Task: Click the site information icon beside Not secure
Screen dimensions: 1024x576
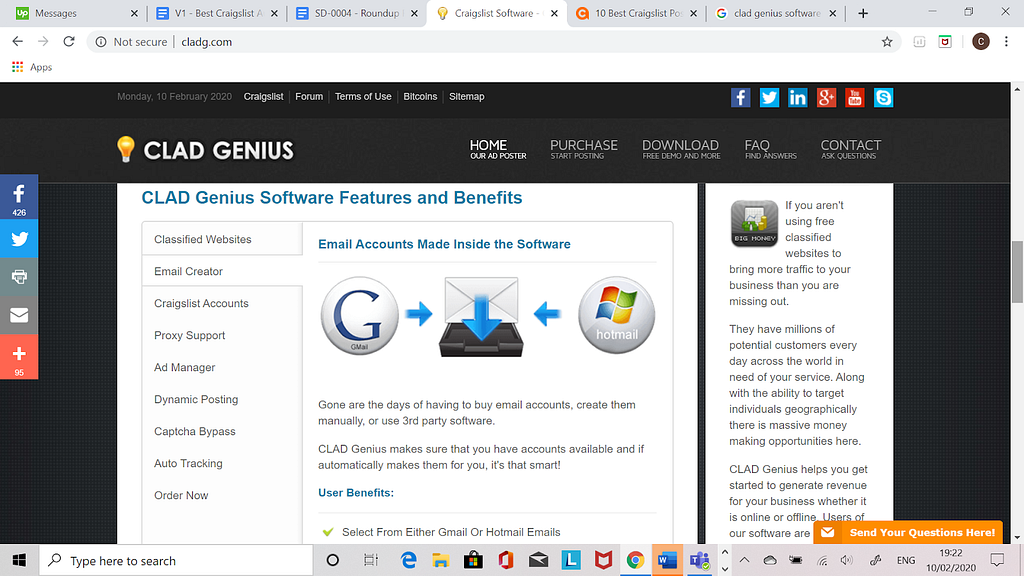Action: click(101, 42)
